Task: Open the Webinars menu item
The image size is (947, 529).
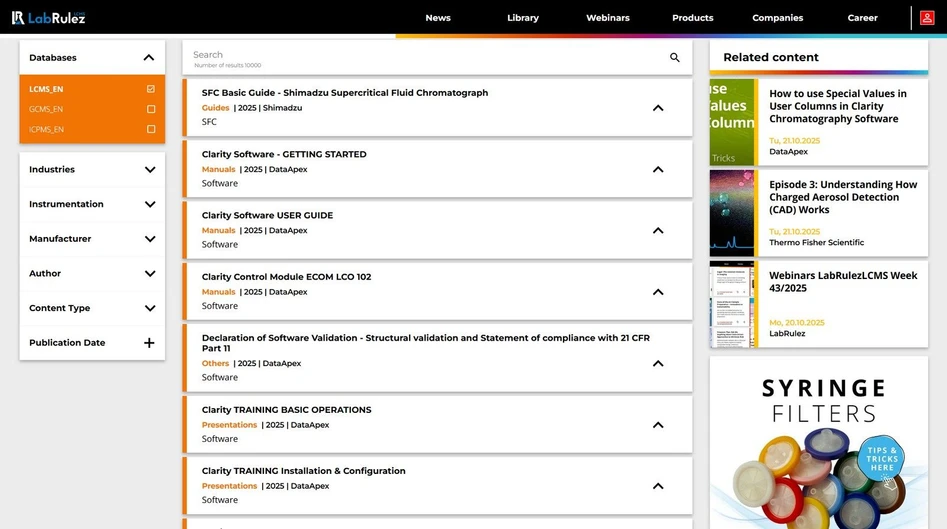Action: (608, 18)
